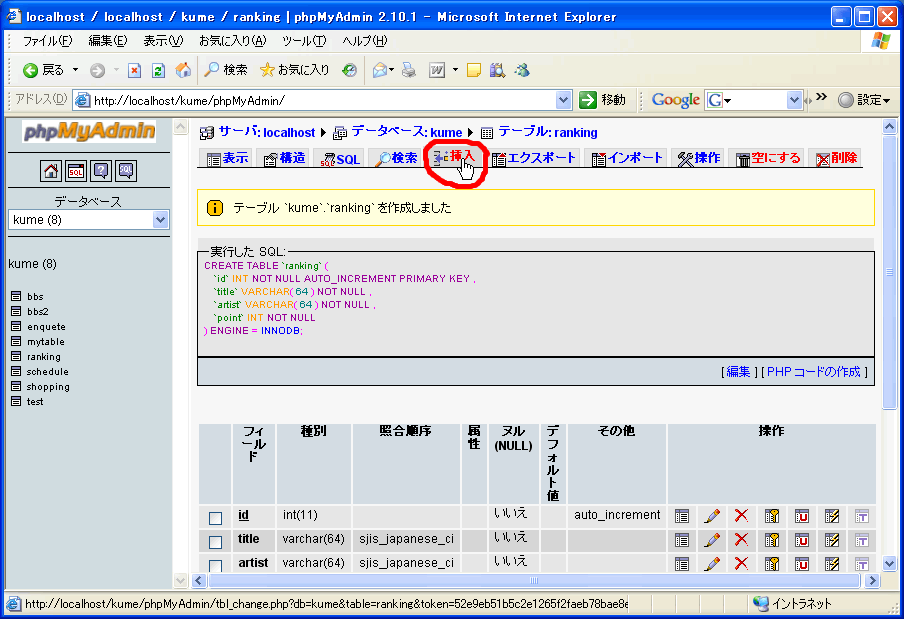Click the 削除 (Drop) tab
904x619 pixels.
click(x=837, y=158)
